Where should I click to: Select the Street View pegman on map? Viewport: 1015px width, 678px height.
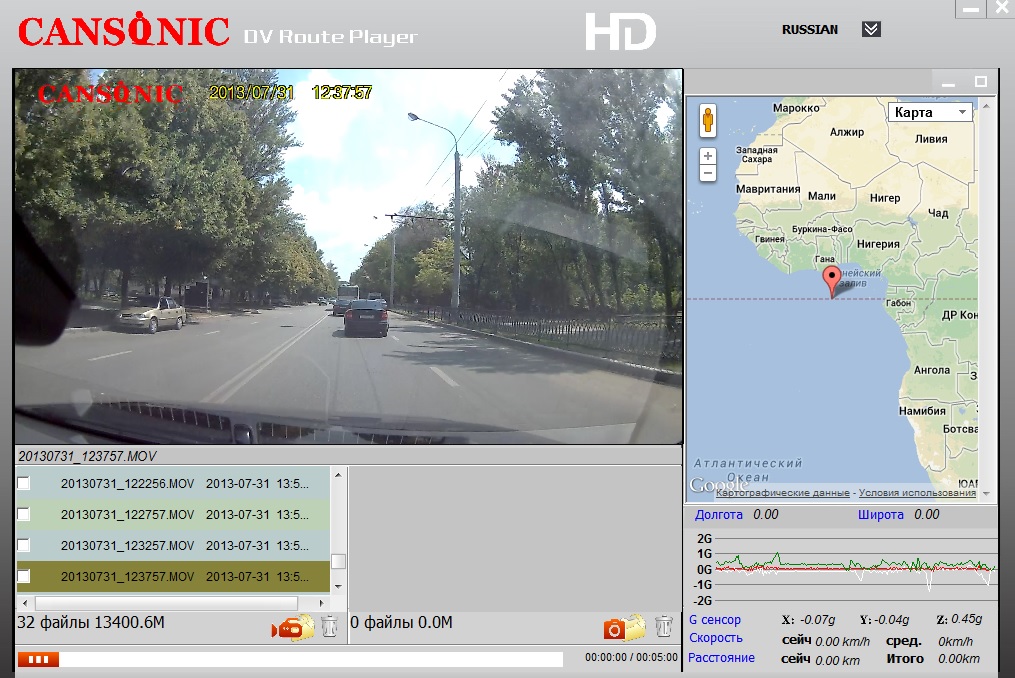click(708, 120)
